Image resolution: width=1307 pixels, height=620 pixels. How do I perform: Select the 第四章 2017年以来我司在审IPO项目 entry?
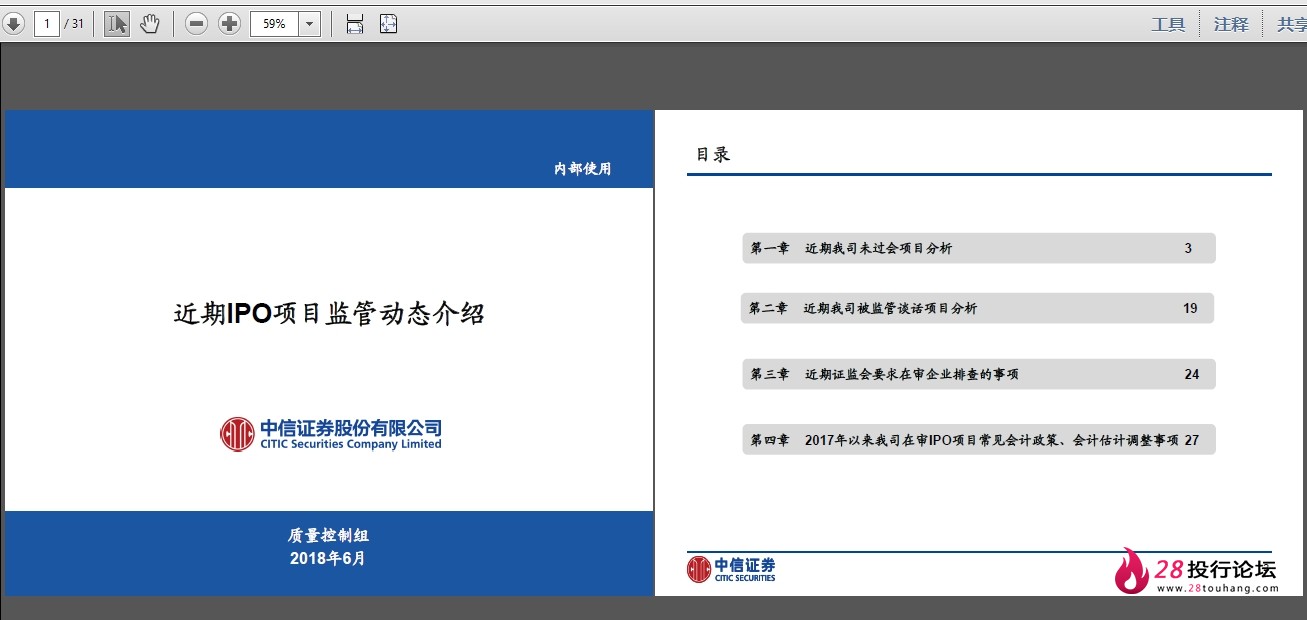click(979, 439)
